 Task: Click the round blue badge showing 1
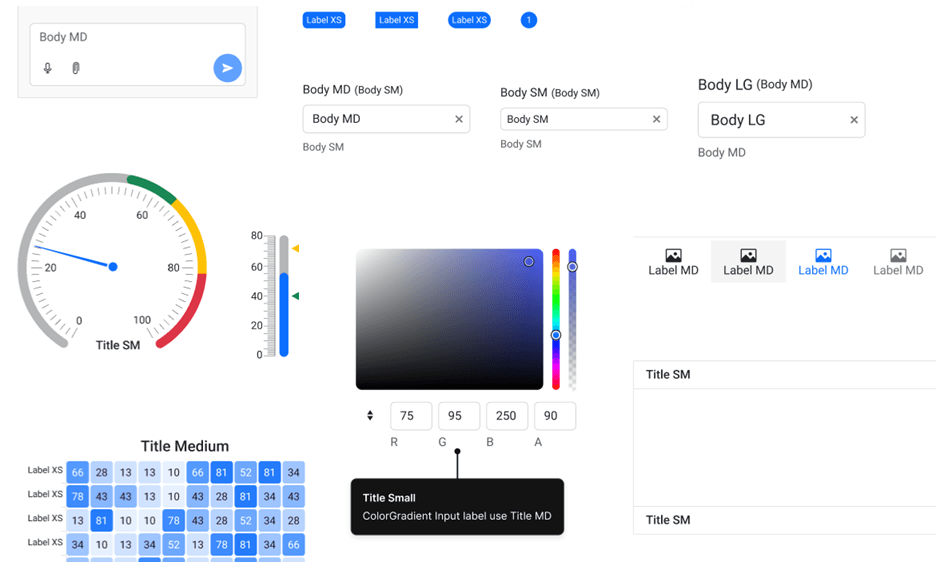click(x=529, y=20)
